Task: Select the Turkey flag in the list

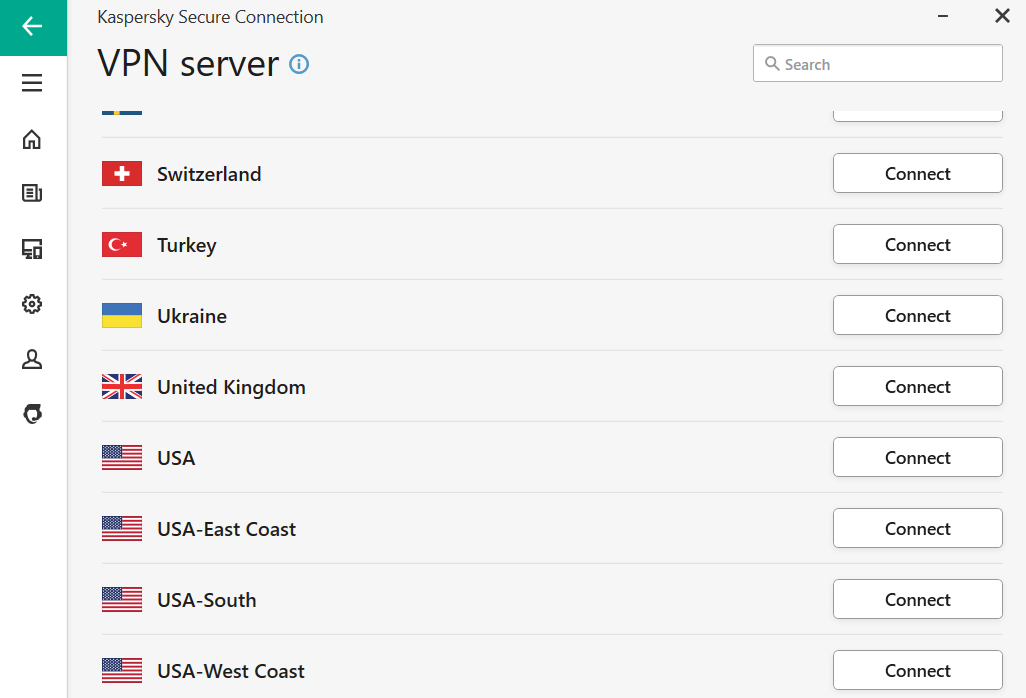Action: (122, 245)
